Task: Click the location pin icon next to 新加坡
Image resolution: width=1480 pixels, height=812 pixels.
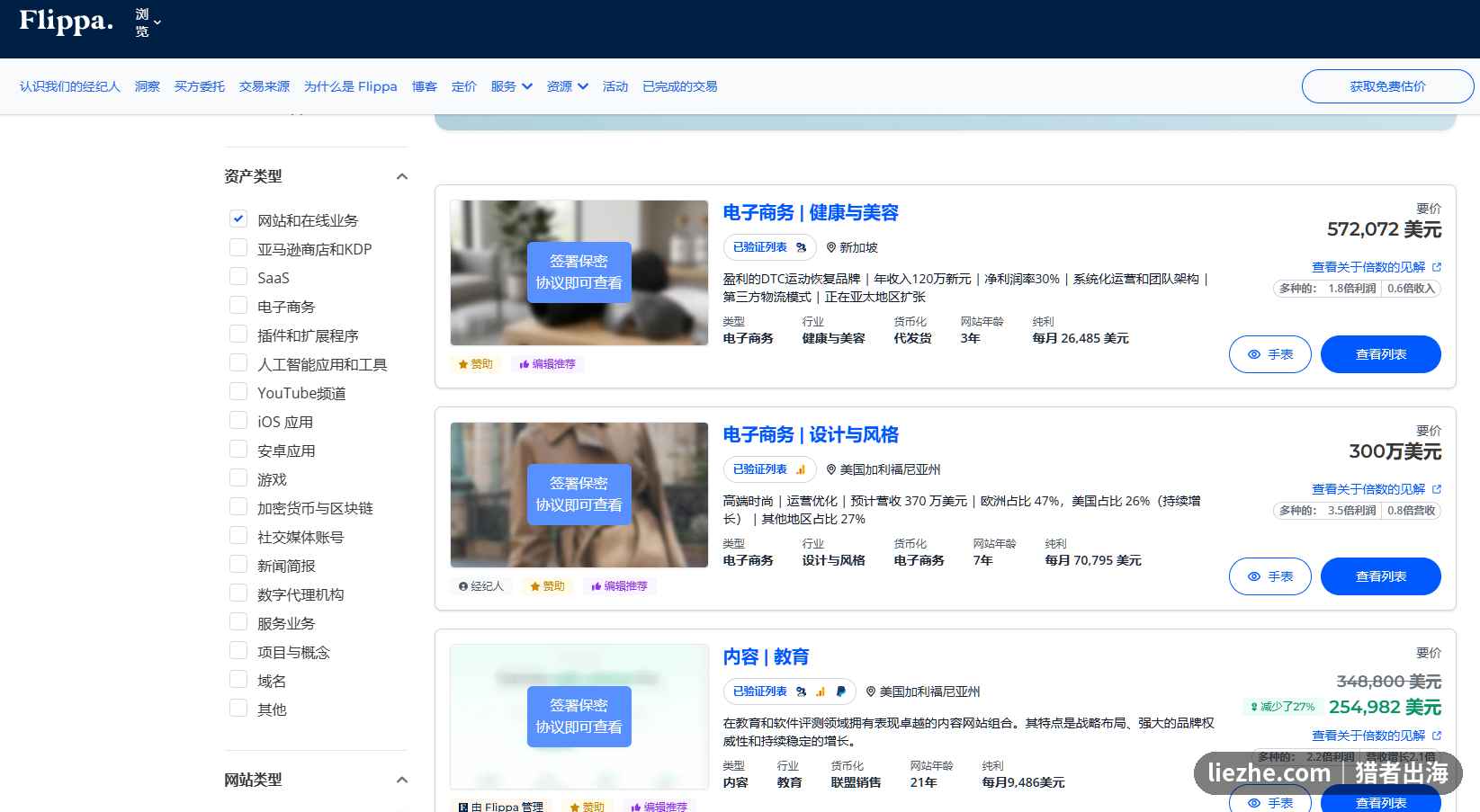Action: pos(831,247)
